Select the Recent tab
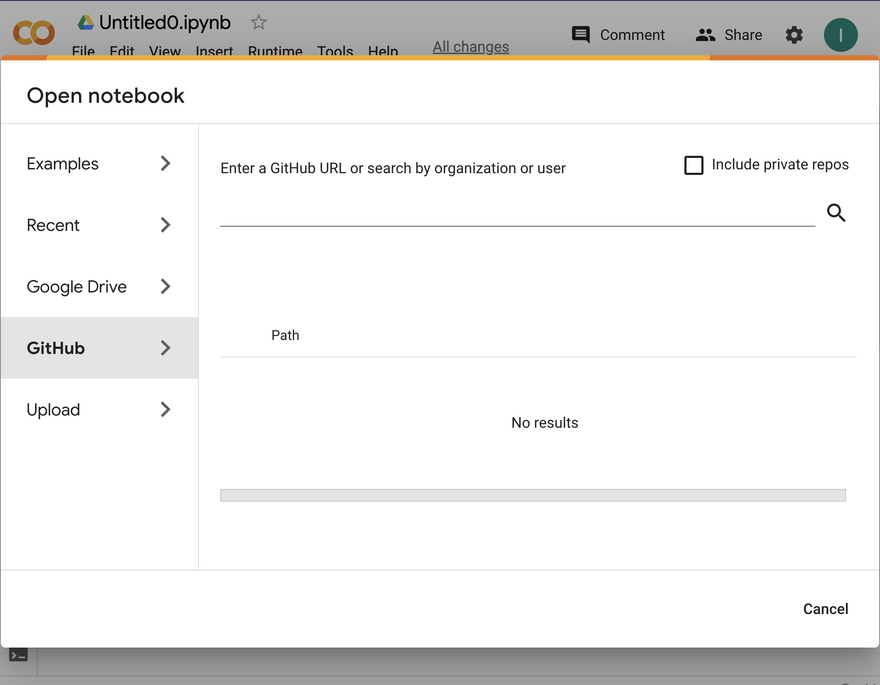Screen dimensions: 880x685 [x=99, y=225]
